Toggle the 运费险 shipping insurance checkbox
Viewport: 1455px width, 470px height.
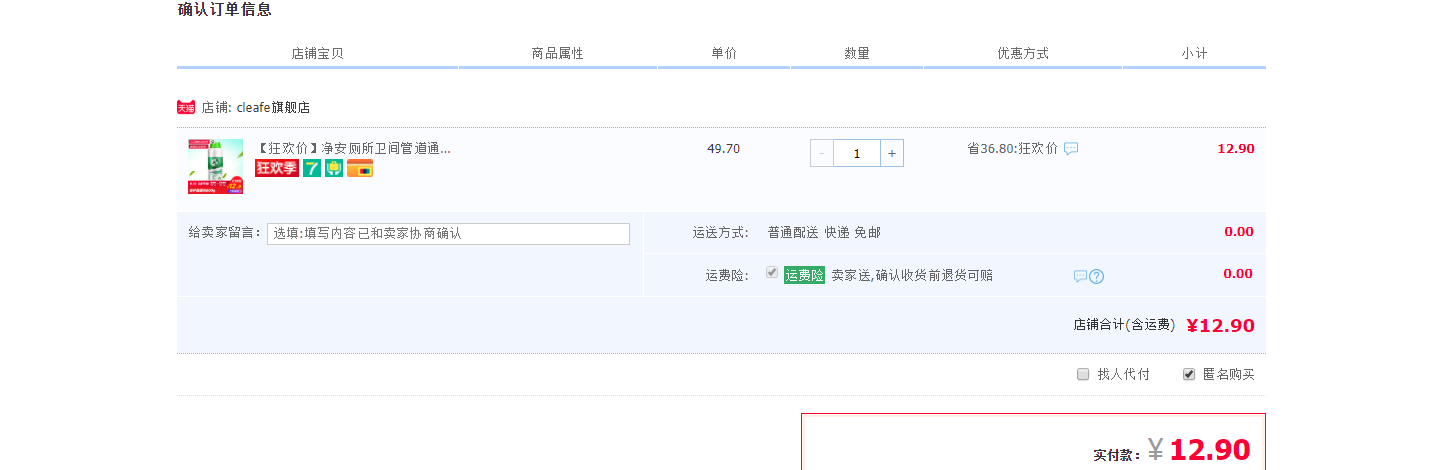772,272
